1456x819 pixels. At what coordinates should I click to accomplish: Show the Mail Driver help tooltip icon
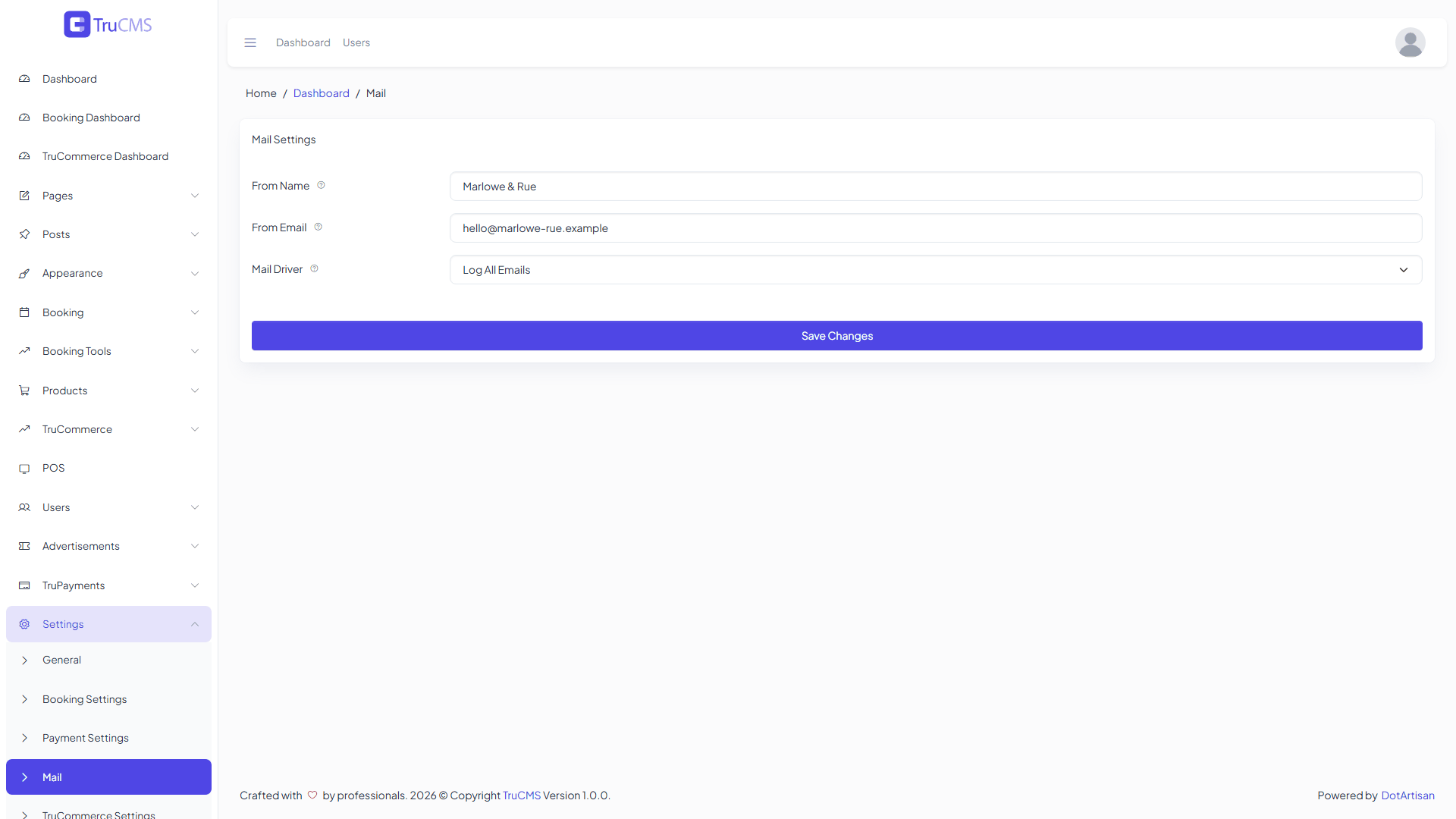tap(314, 269)
